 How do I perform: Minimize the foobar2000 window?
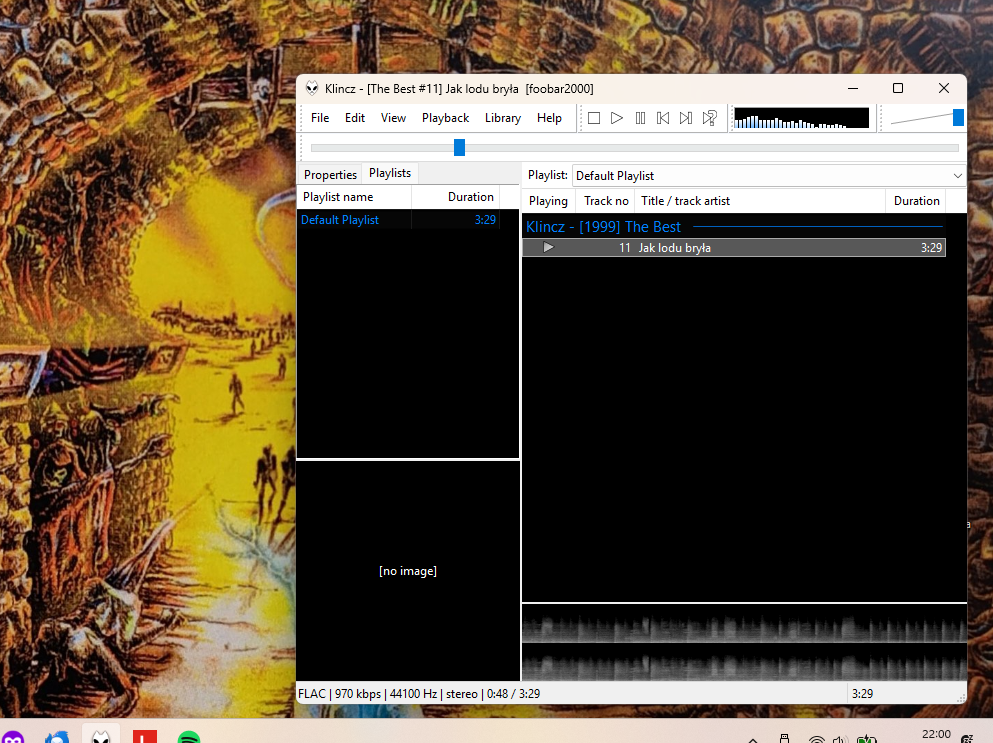[x=853, y=88]
